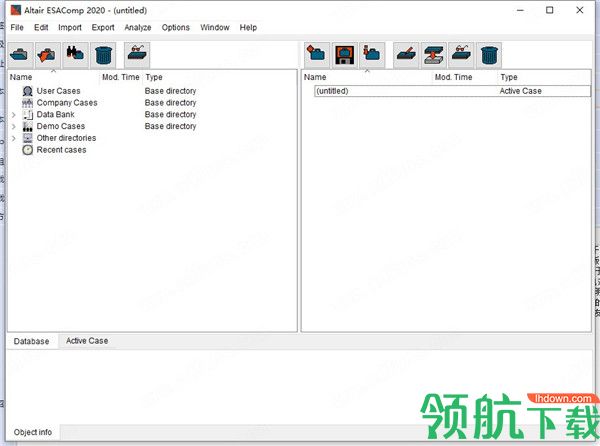Open the Edit menu
600x446 pixels.
point(41,28)
